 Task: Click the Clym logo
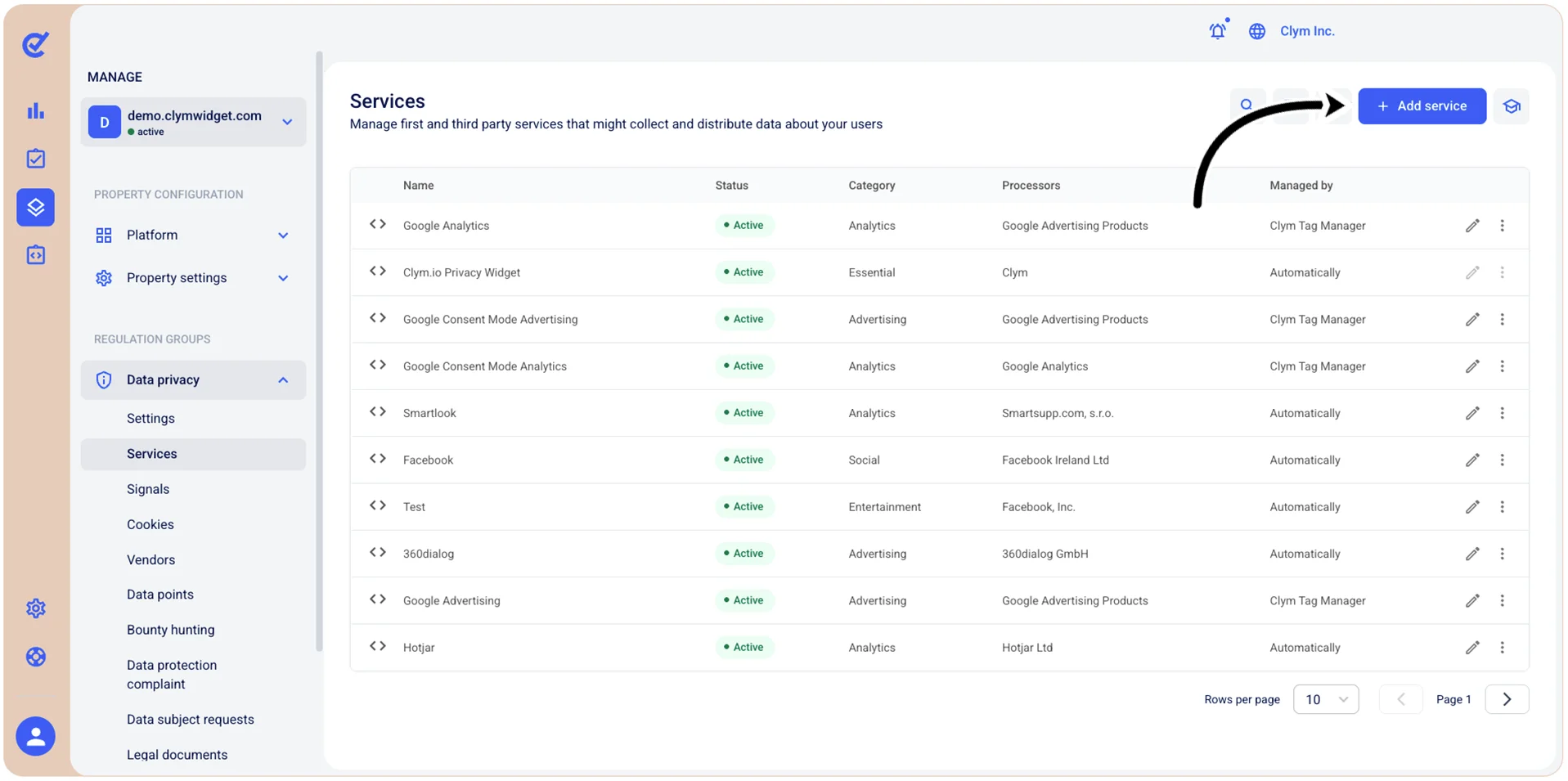click(35, 44)
